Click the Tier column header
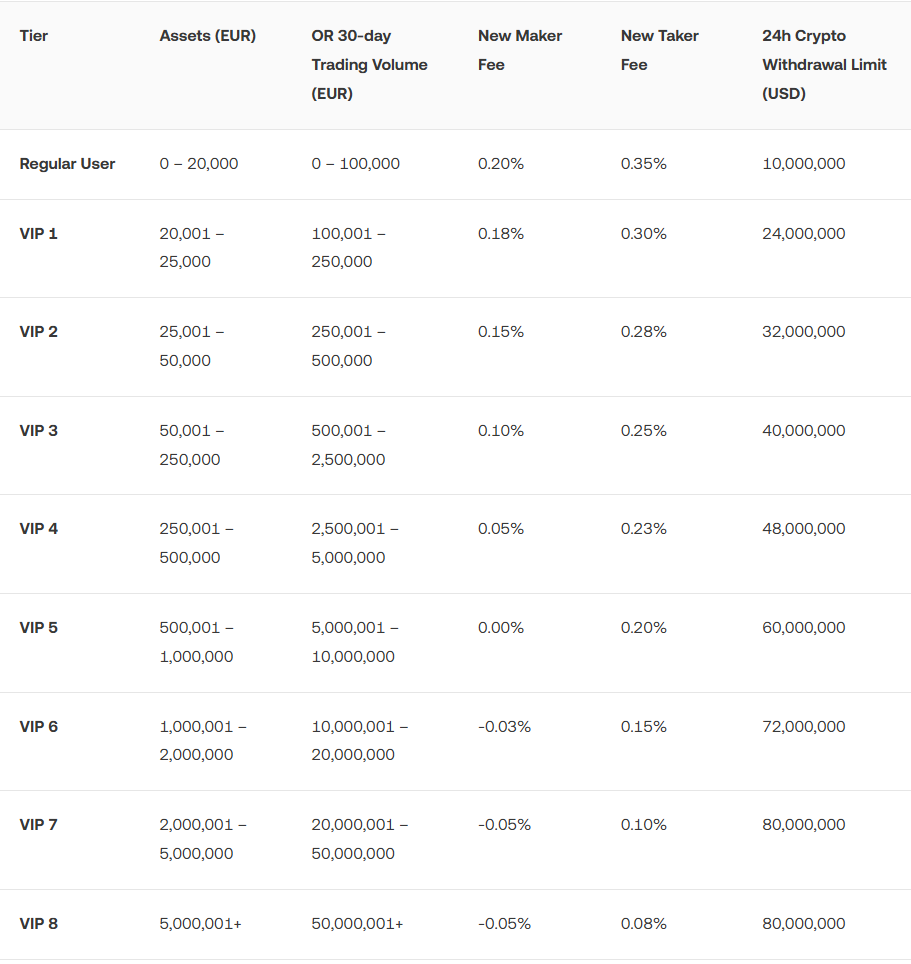Screen dimensions: 911x964 [x=34, y=36]
